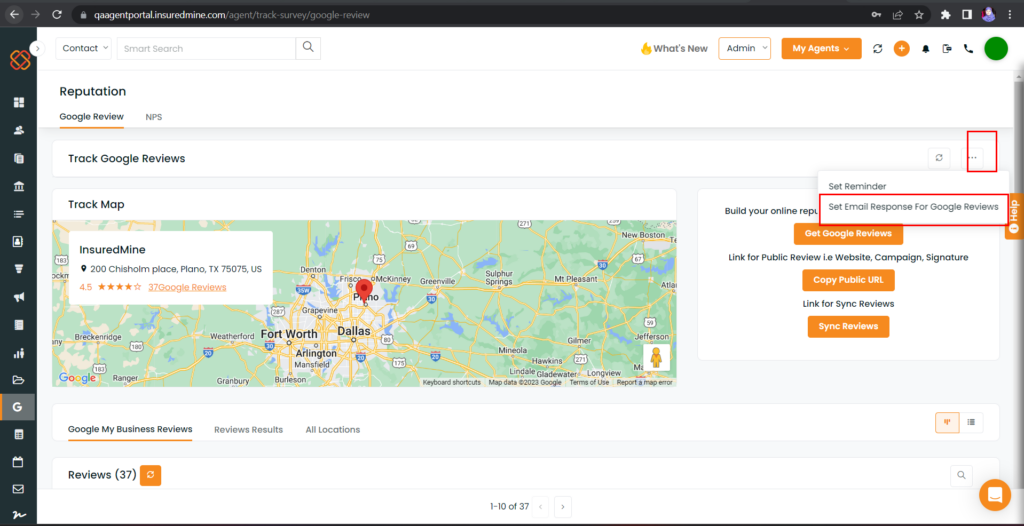1024x526 pixels.
Task: Open the map Terms of Use link
Action: pos(589,383)
